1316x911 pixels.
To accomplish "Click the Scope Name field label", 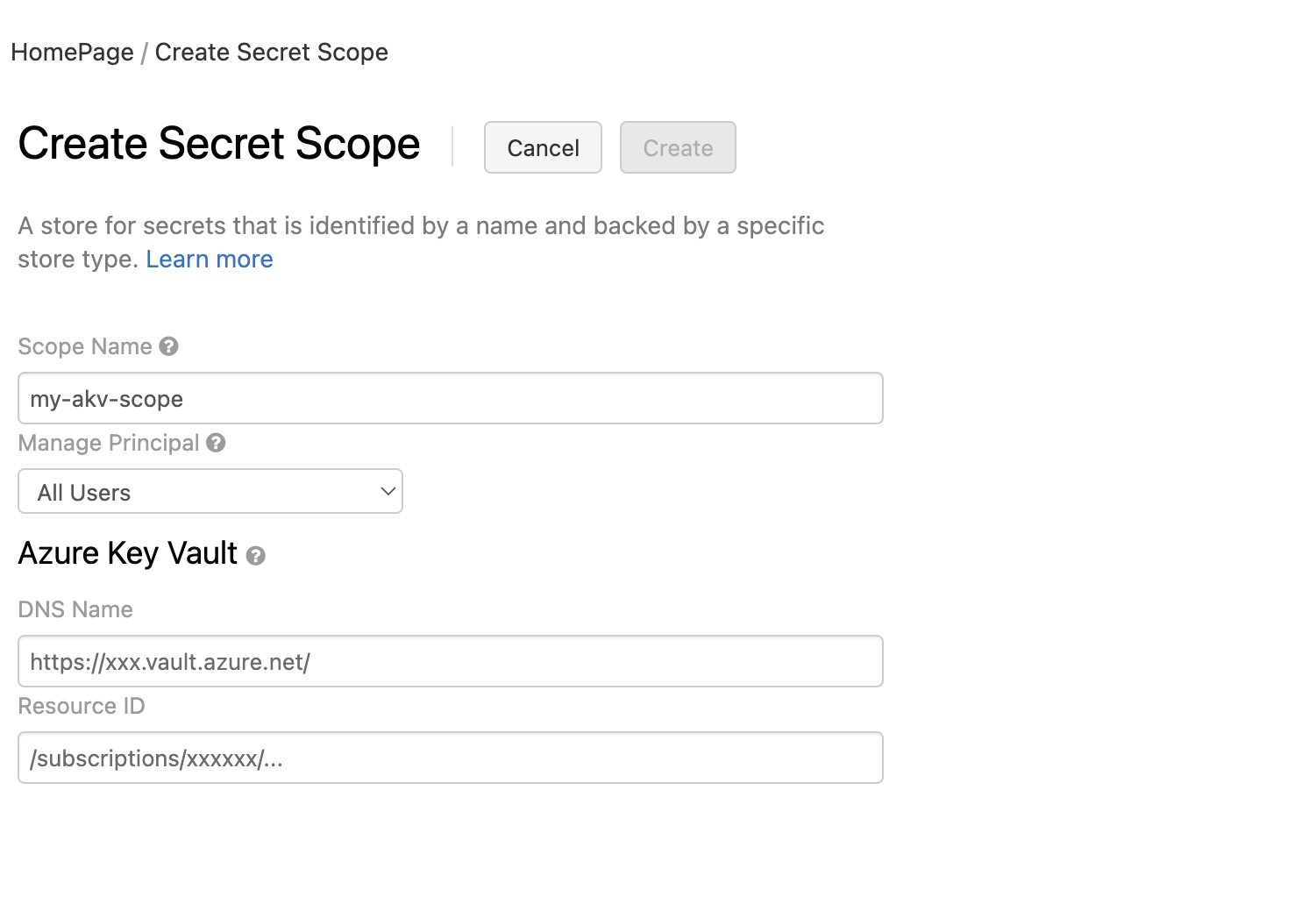I will tap(85, 347).
